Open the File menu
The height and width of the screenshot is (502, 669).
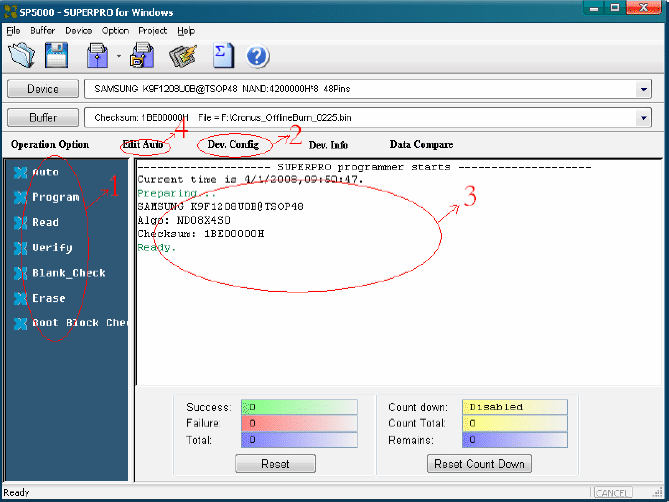tap(13, 31)
